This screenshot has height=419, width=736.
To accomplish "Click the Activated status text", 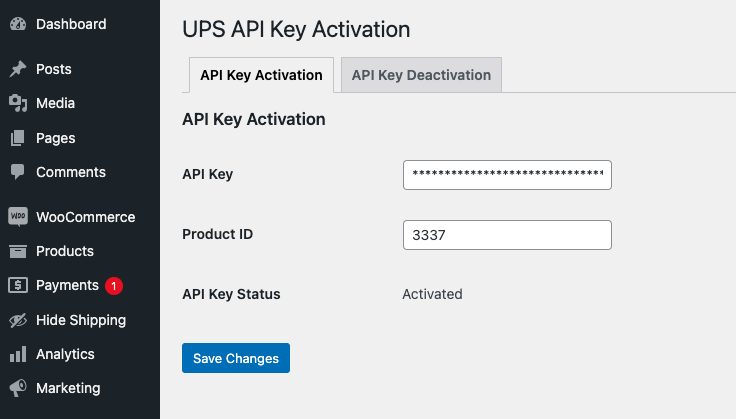I will coord(432,294).
